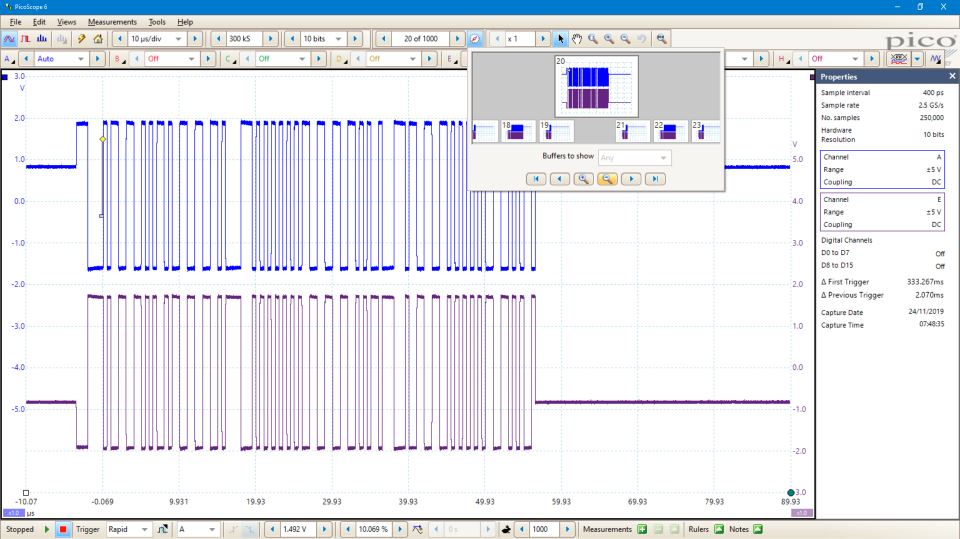Open the Tools menu

[157, 21]
